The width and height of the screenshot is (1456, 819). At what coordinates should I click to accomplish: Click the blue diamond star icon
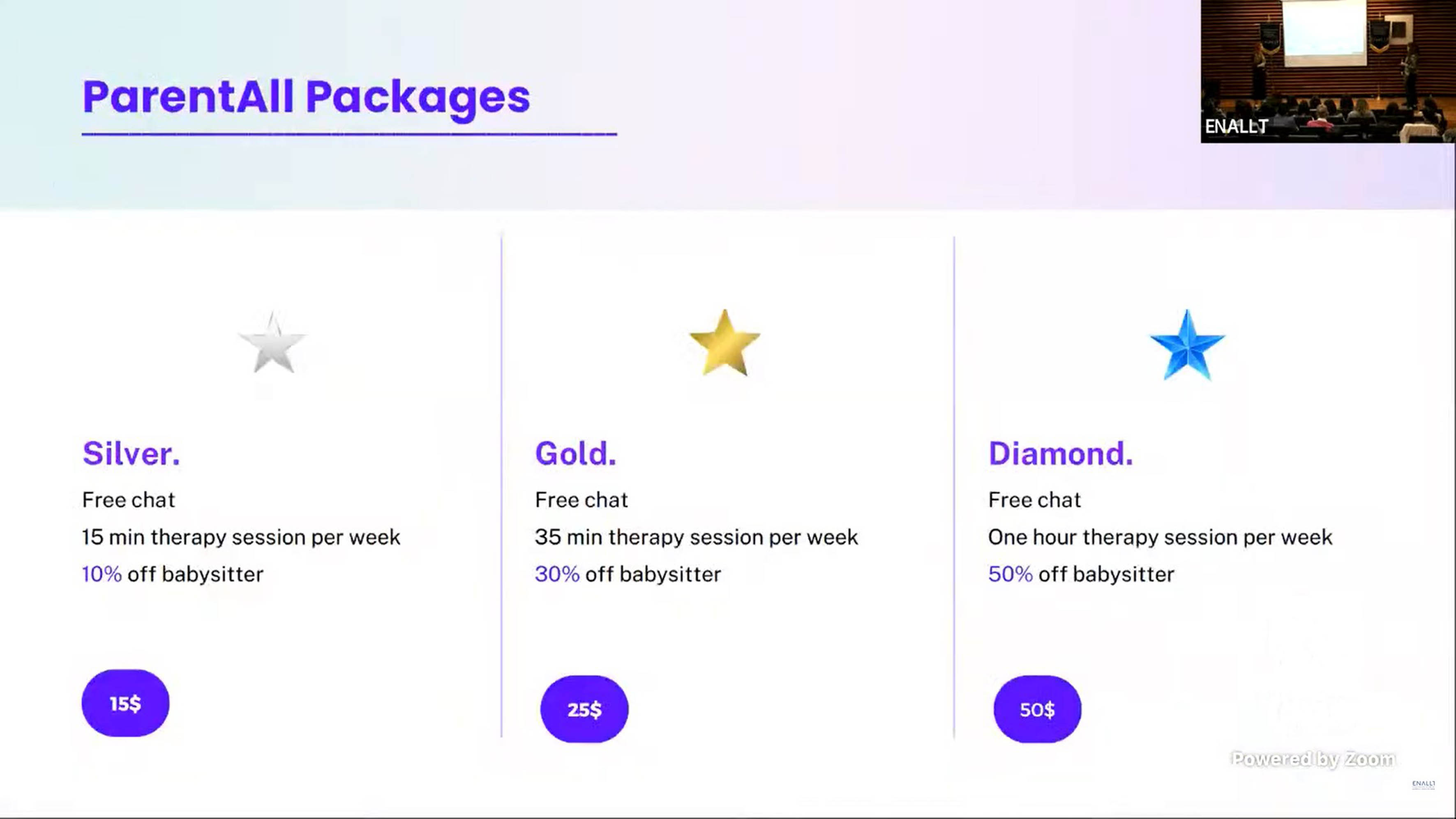(1188, 345)
